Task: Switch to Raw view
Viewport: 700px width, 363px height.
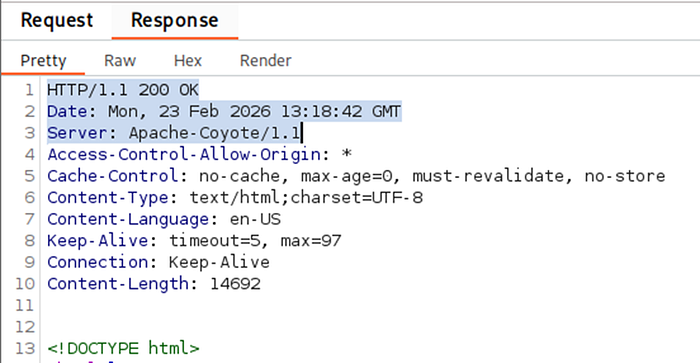Action: tap(120, 61)
